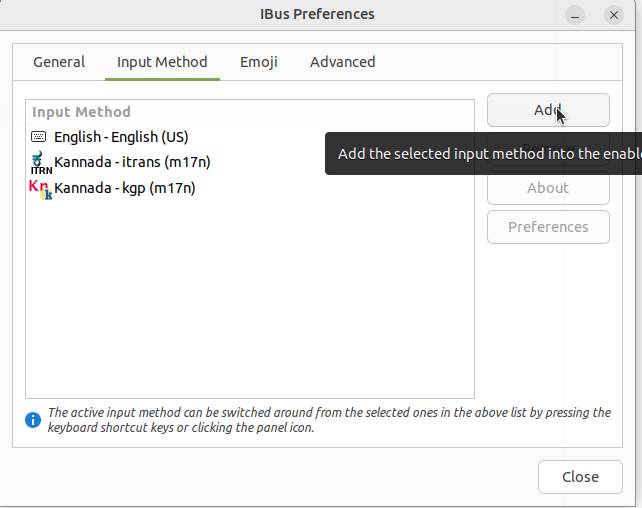642x508 pixels.
Task: Click the English keyboard layout icon
Action: pos(38,137)
